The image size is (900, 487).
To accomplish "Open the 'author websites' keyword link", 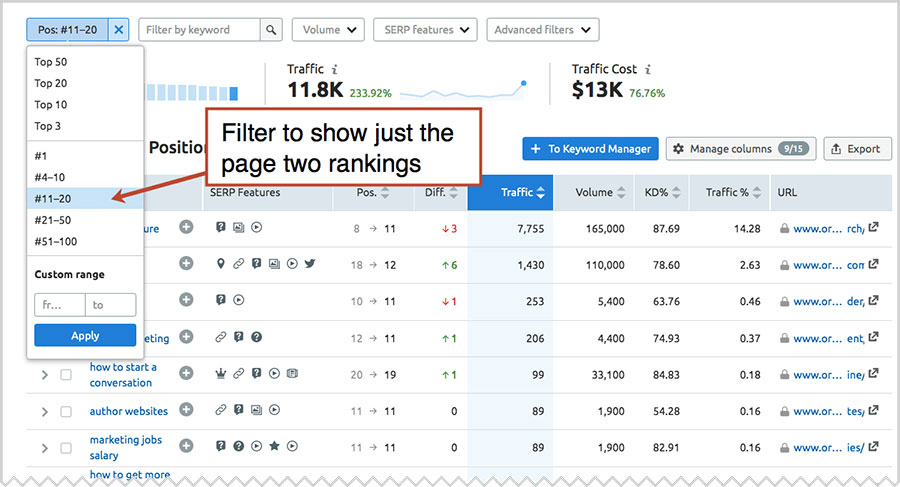I will pos(129,411).
